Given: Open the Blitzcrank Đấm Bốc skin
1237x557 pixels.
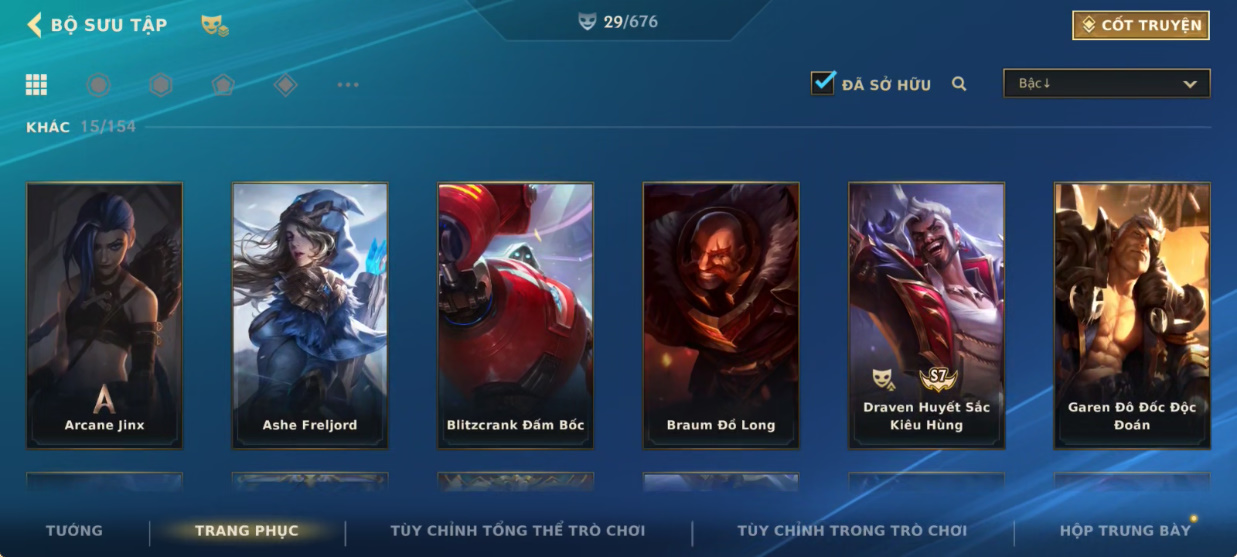Looking at the screenshot, I should point(516,315).
